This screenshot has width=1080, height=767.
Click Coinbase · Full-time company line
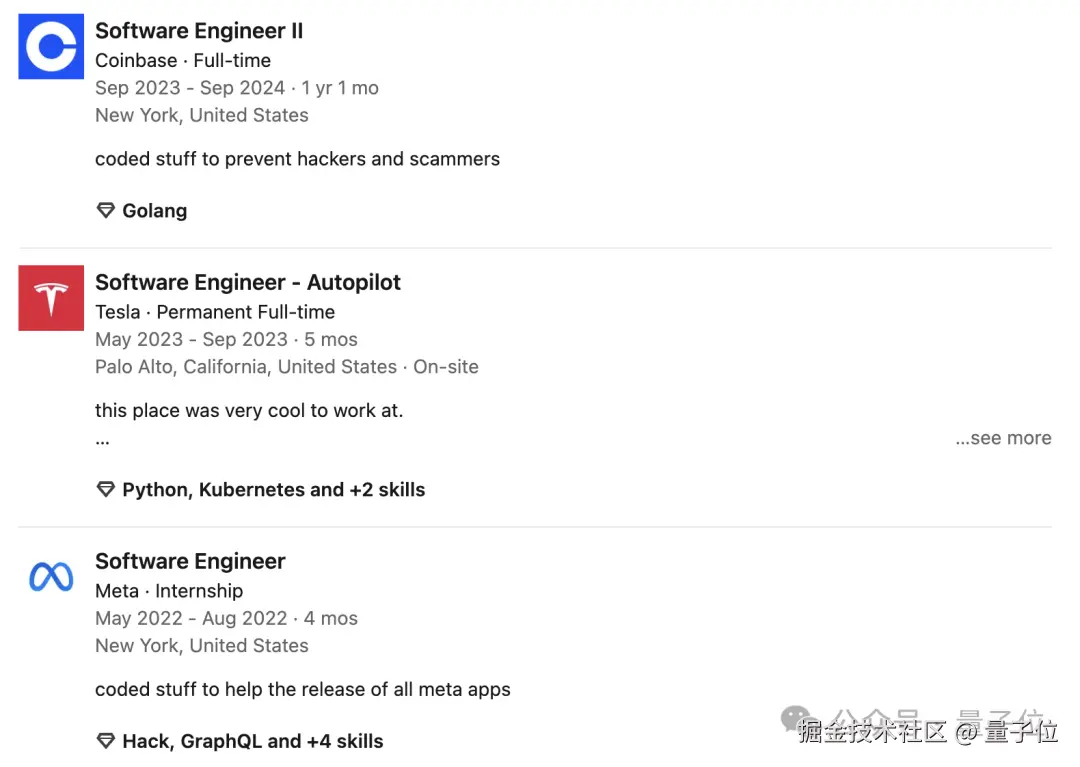182,60
